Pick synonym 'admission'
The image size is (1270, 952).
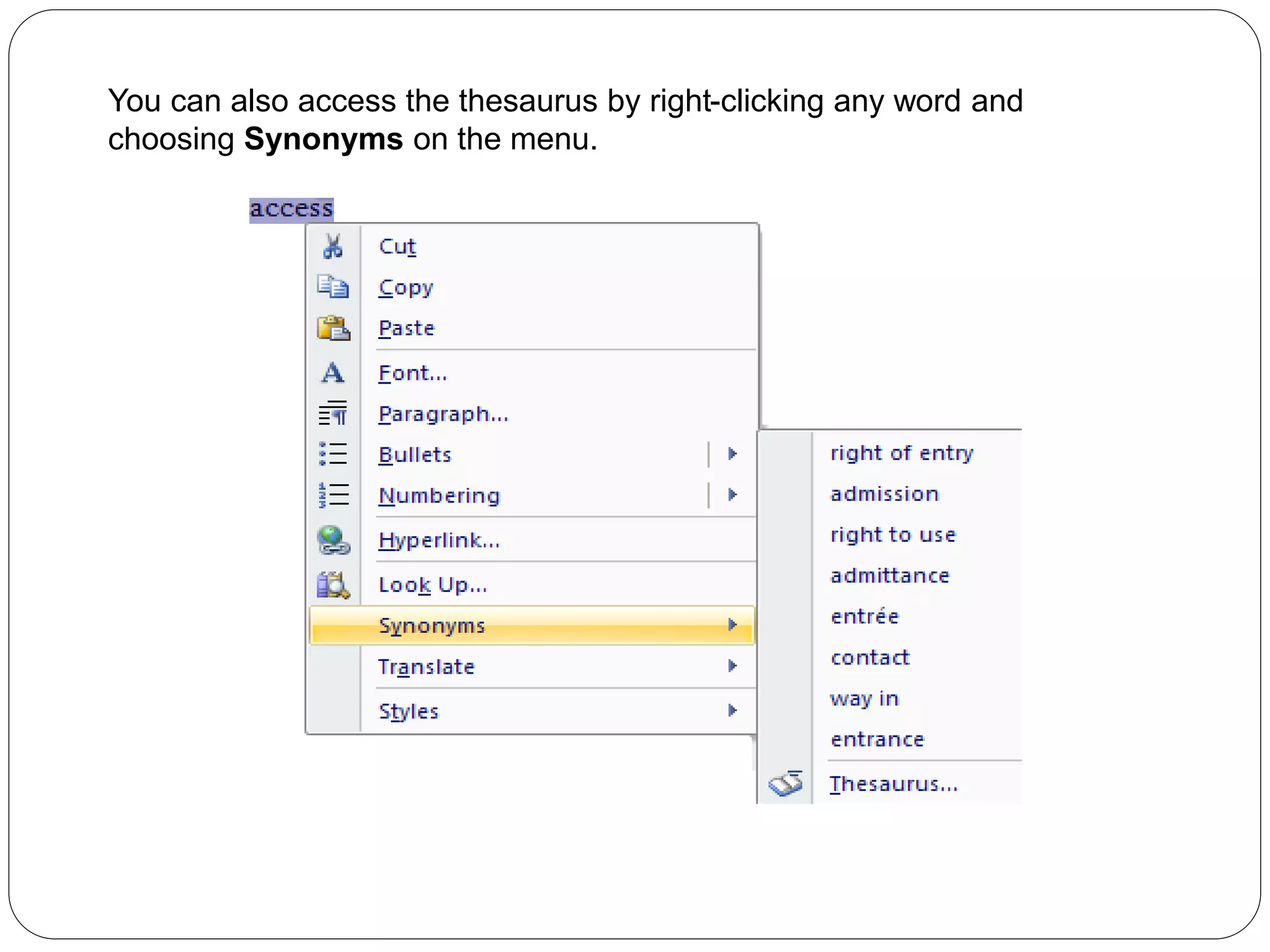pyautogui.click(x=885, y=494)
